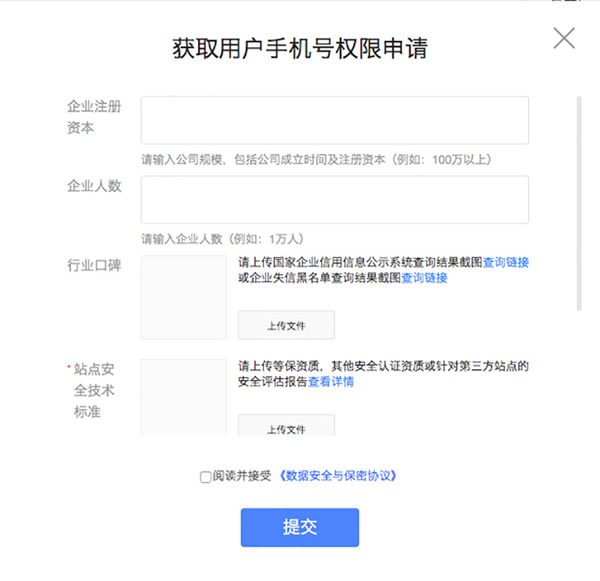Click the 企业人数 field label
The image size is (600, 581).
click(94, 186)
